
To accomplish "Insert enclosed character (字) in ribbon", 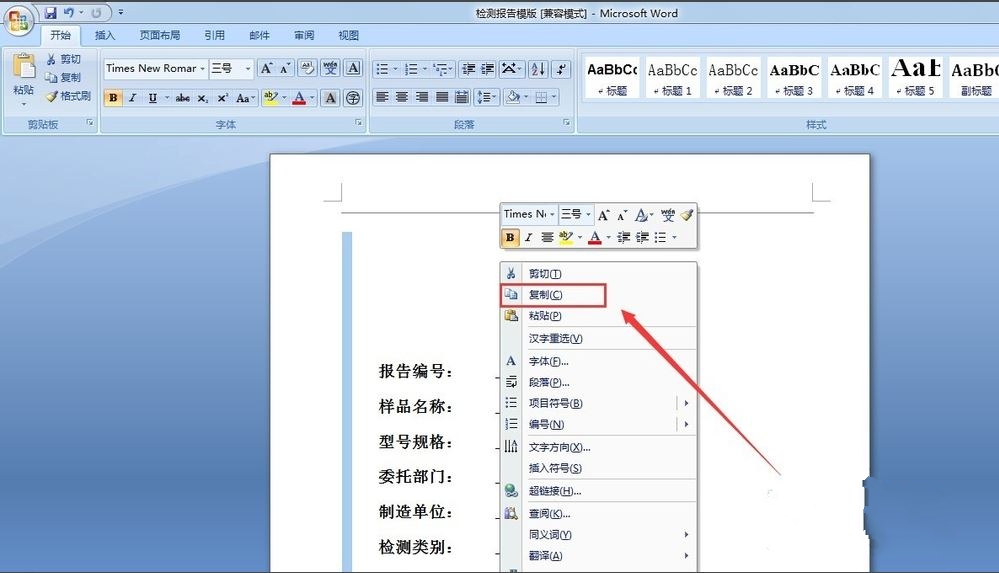I will click(353, 98).
